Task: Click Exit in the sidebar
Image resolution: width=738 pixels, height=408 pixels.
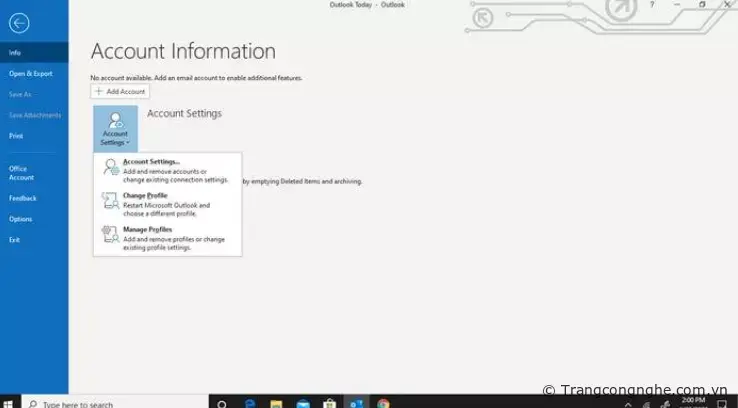Action: (x=14, y=239)
